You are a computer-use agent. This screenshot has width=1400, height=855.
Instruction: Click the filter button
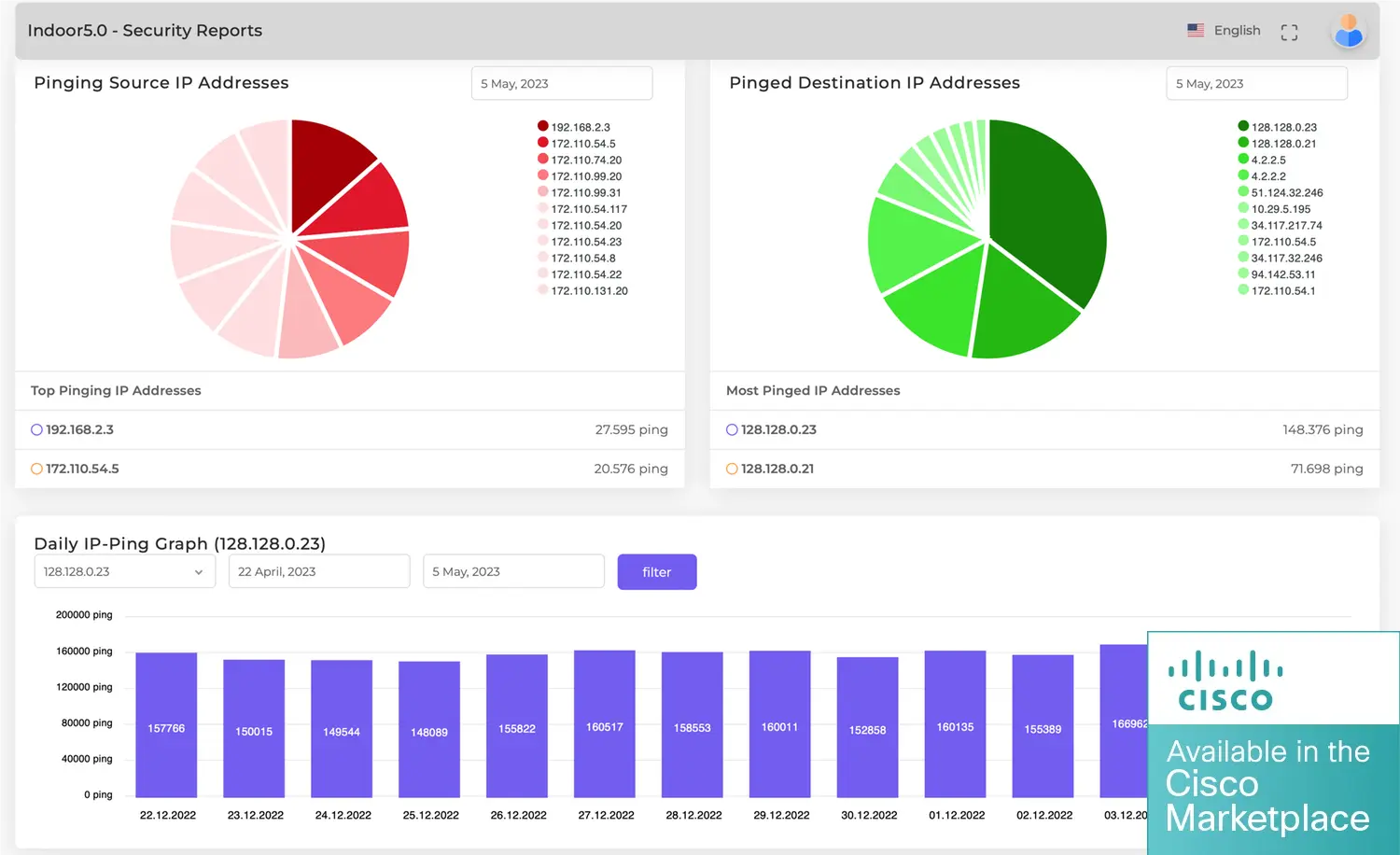(x=656, y=572)
